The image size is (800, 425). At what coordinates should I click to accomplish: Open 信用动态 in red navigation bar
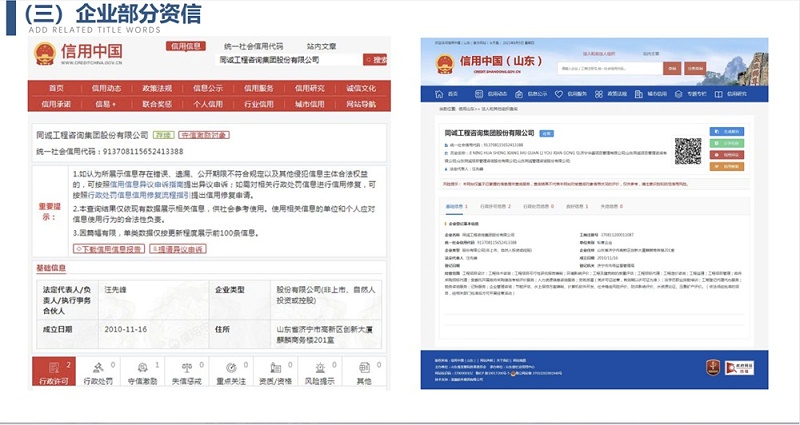(x=107, y=88)
